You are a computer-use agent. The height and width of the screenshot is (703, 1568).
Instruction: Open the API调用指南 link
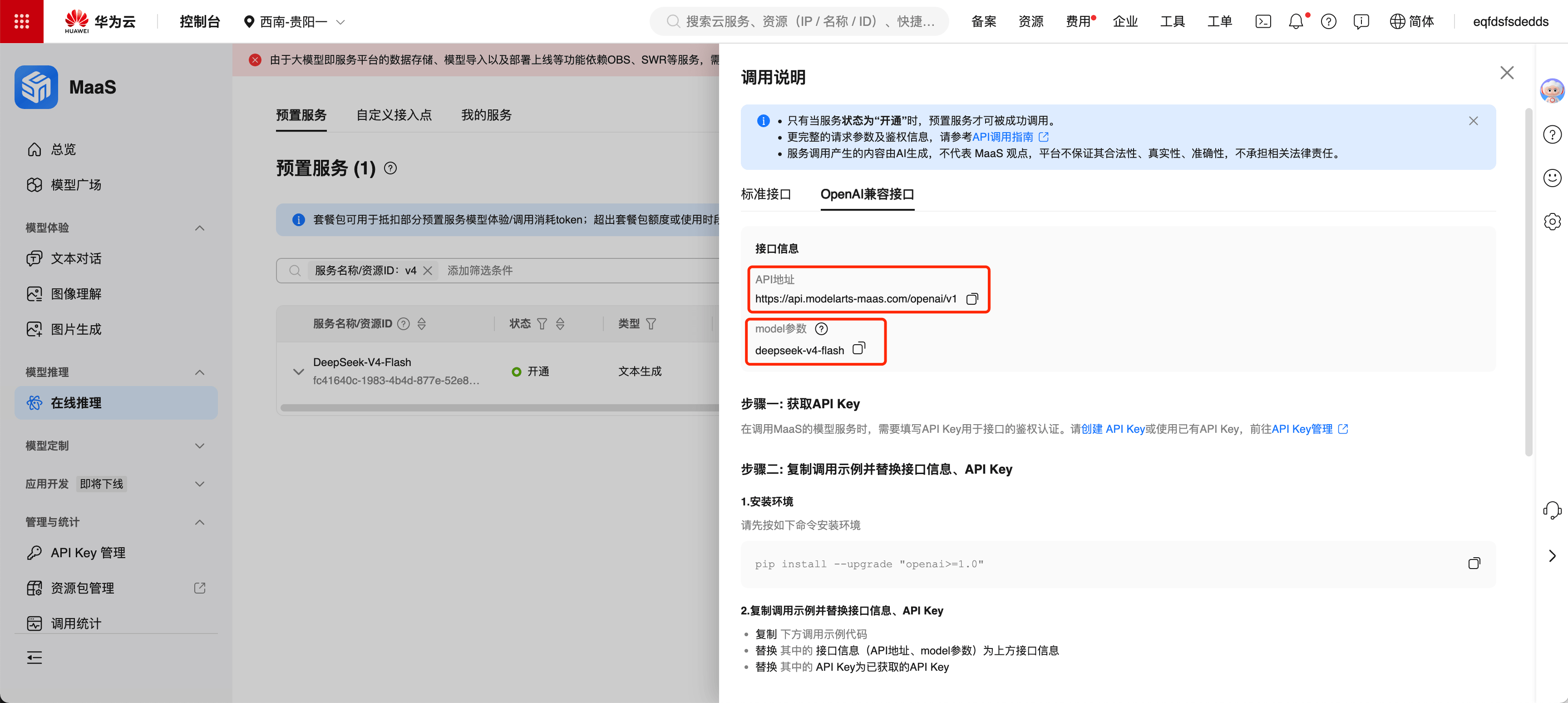point(1010,137)
